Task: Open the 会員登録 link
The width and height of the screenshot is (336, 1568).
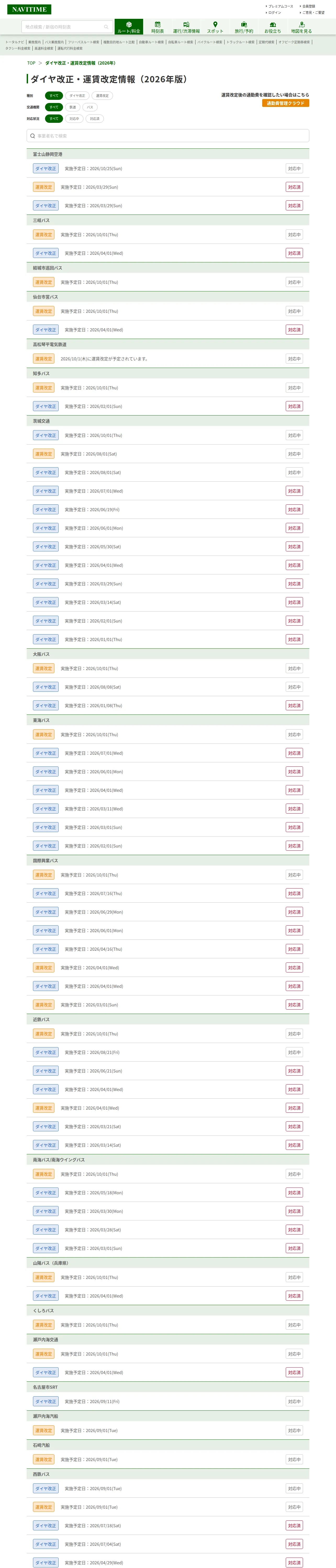Action: pyautogui.click(x=309, y=6)
